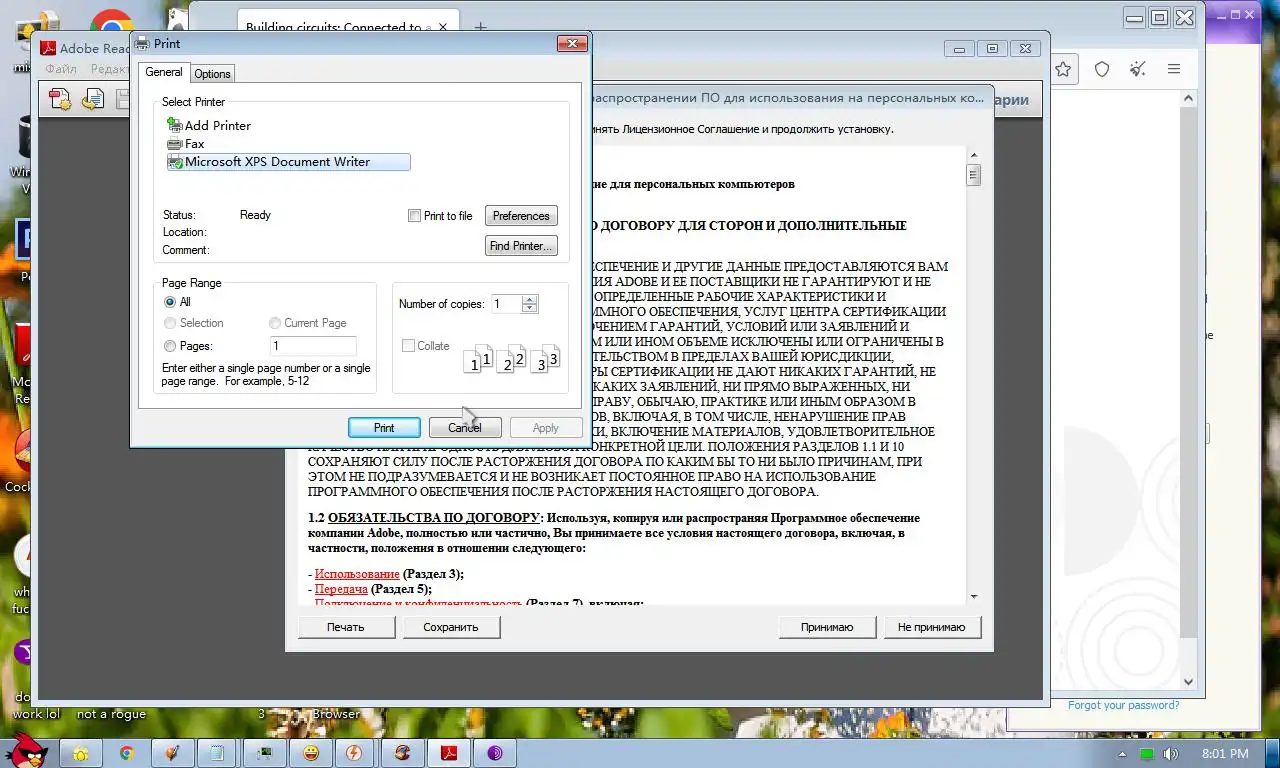The width and height of the screenshot is (1280, 768).
Task: Click the broom cleanup icon in browser
Action: (1138, 69)
